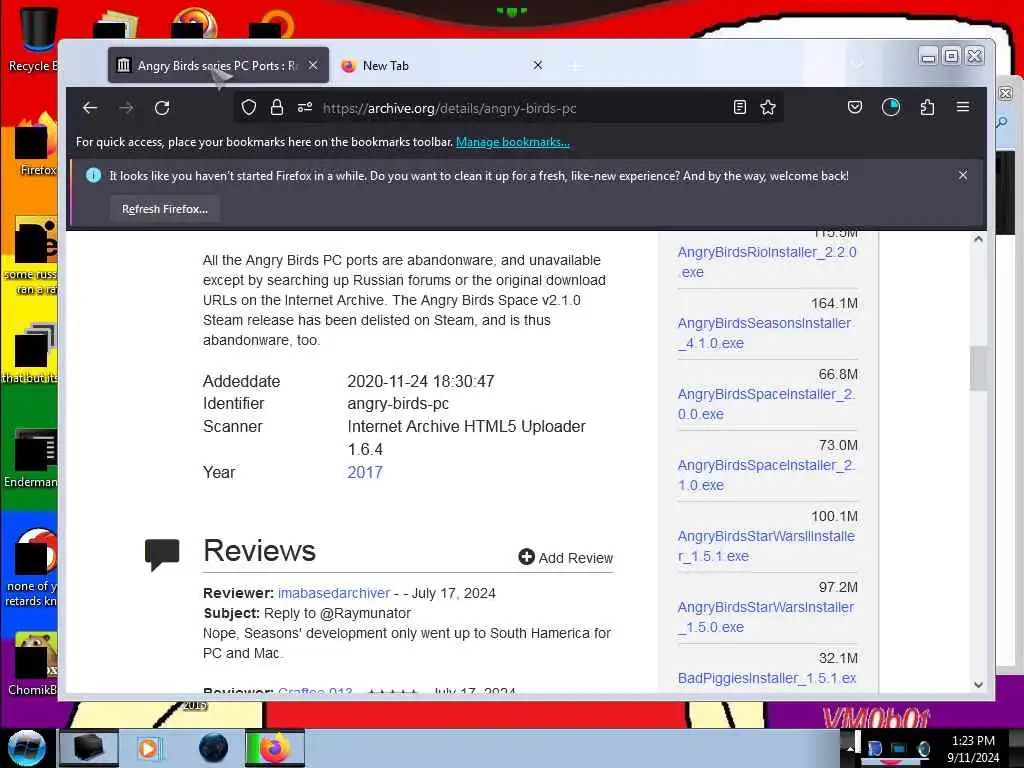Open the dark globe taskbar icon
This screenshot has width=1024, height=768.
214,748
